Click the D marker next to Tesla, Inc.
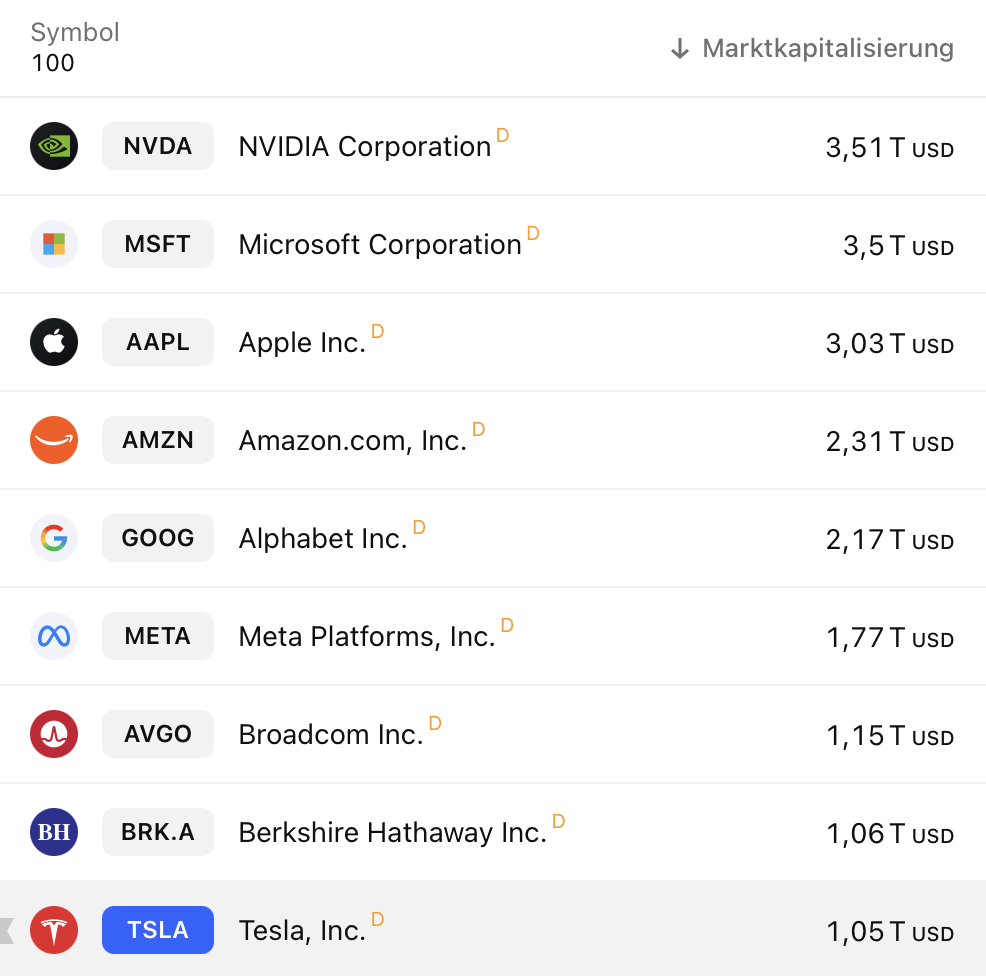This screenshot has width=986, height=976. coord(377,919)
